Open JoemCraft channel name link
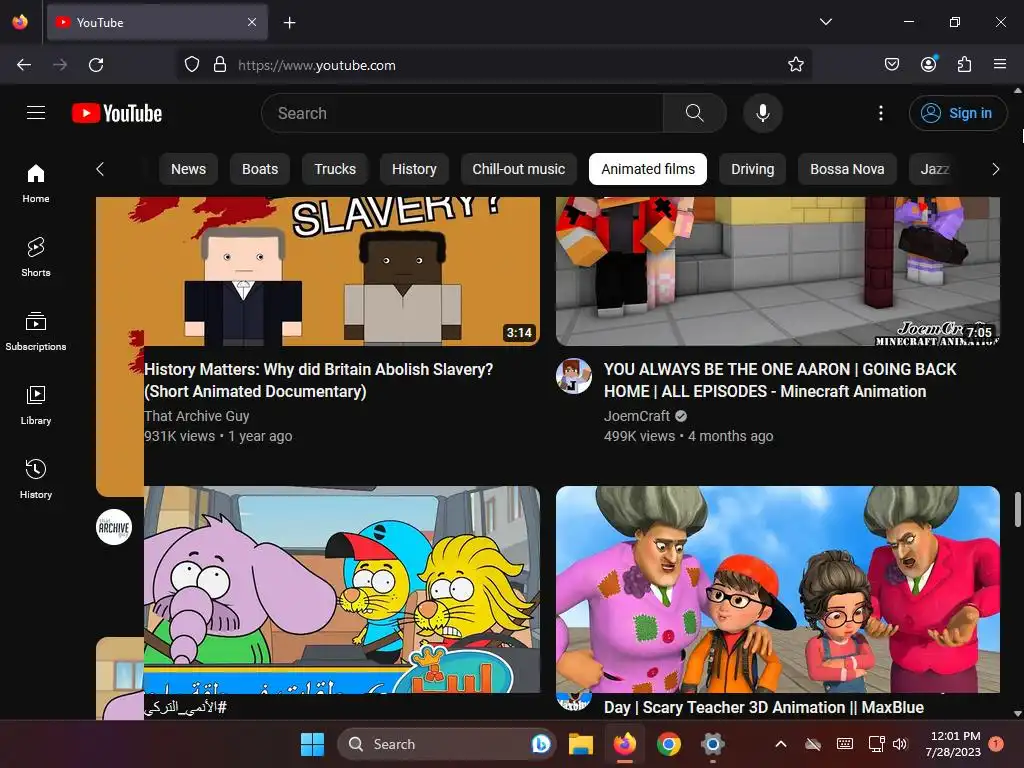Image resolution: width=1024 pixels, height=768 pixels. (637, 416)
